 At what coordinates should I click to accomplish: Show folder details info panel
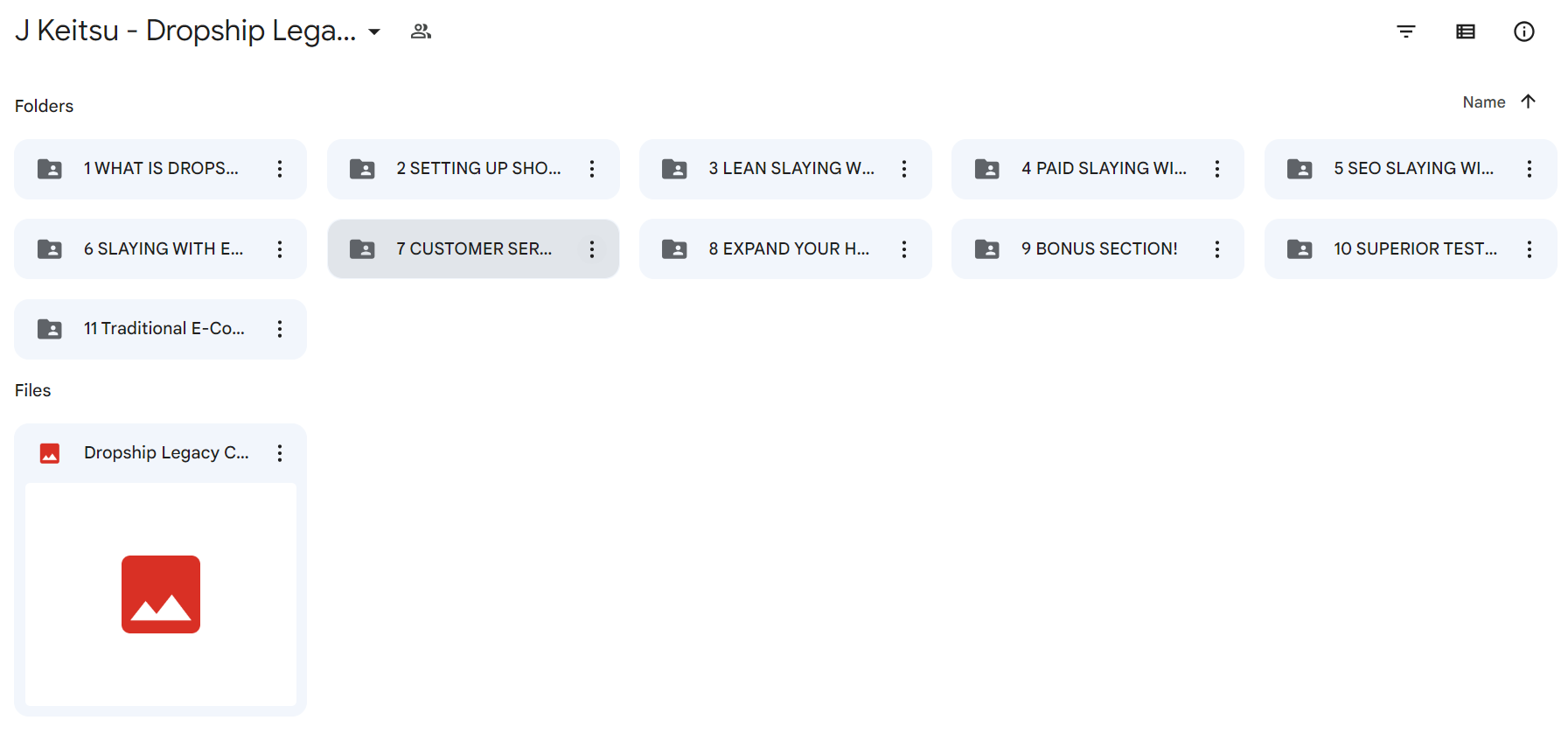1523,31
